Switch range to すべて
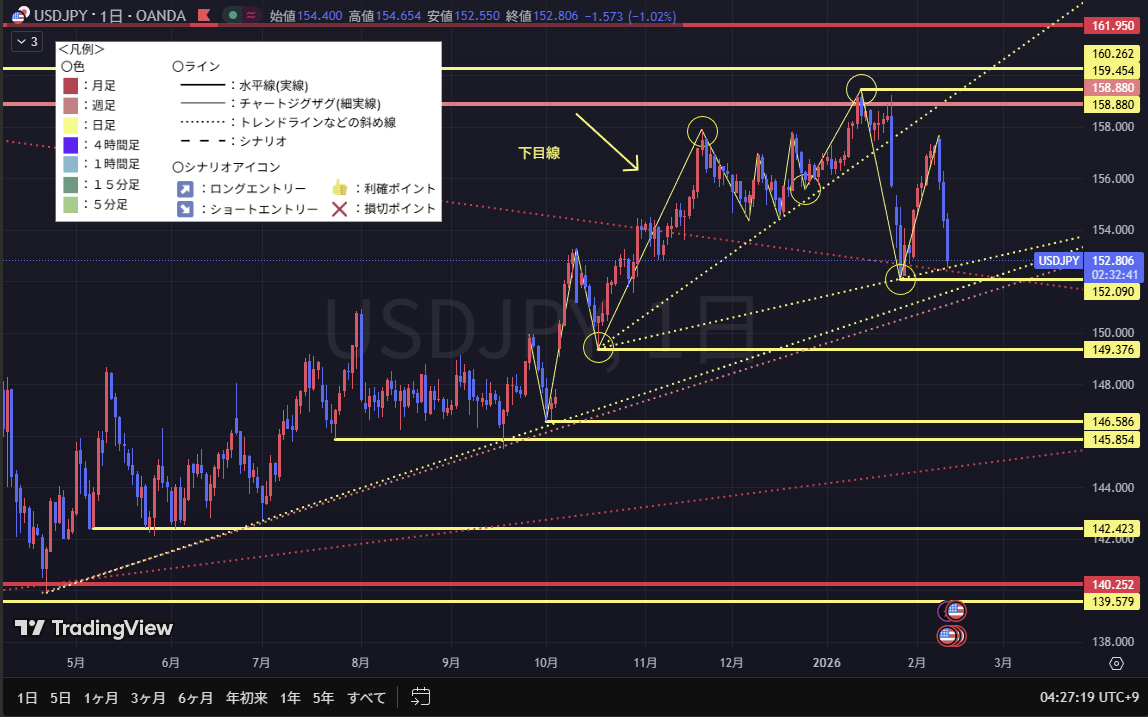Image resolution: width=1148 pixels, height=717 pixels. pos(366,697)
